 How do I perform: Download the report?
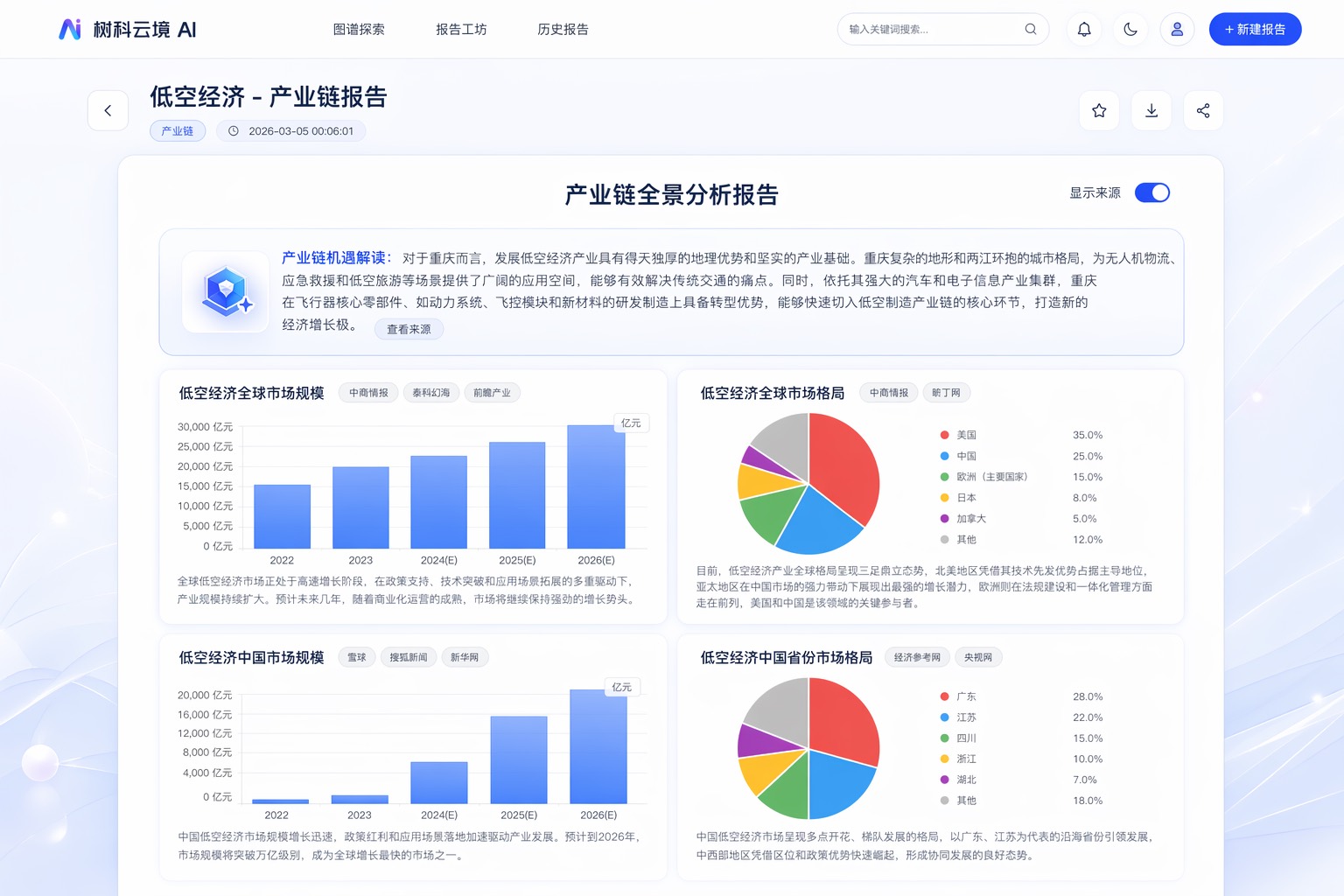[x=1151, y=110]
